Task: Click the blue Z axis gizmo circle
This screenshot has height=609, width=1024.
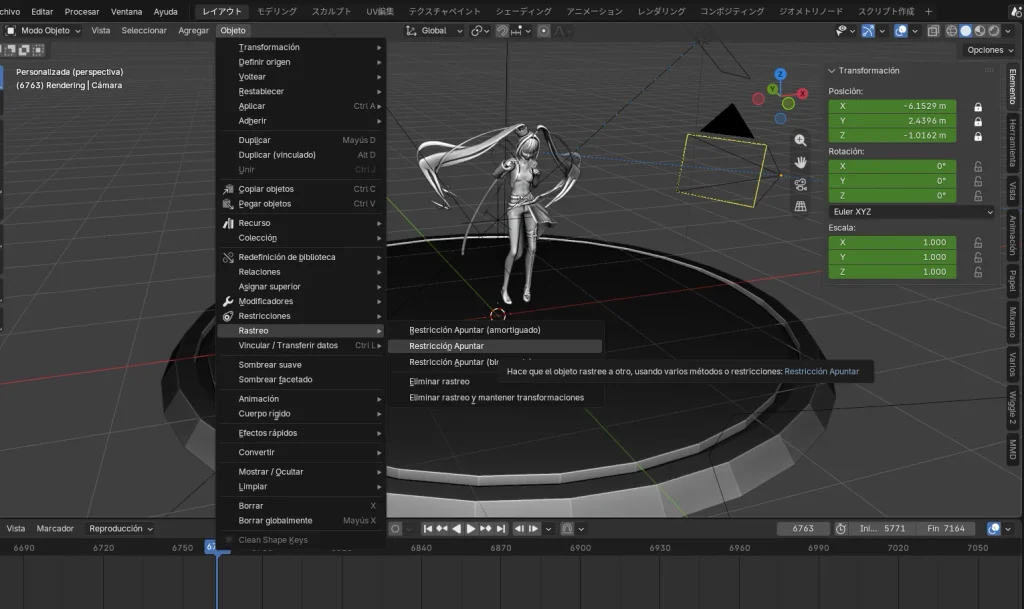Action: [780, 74]
